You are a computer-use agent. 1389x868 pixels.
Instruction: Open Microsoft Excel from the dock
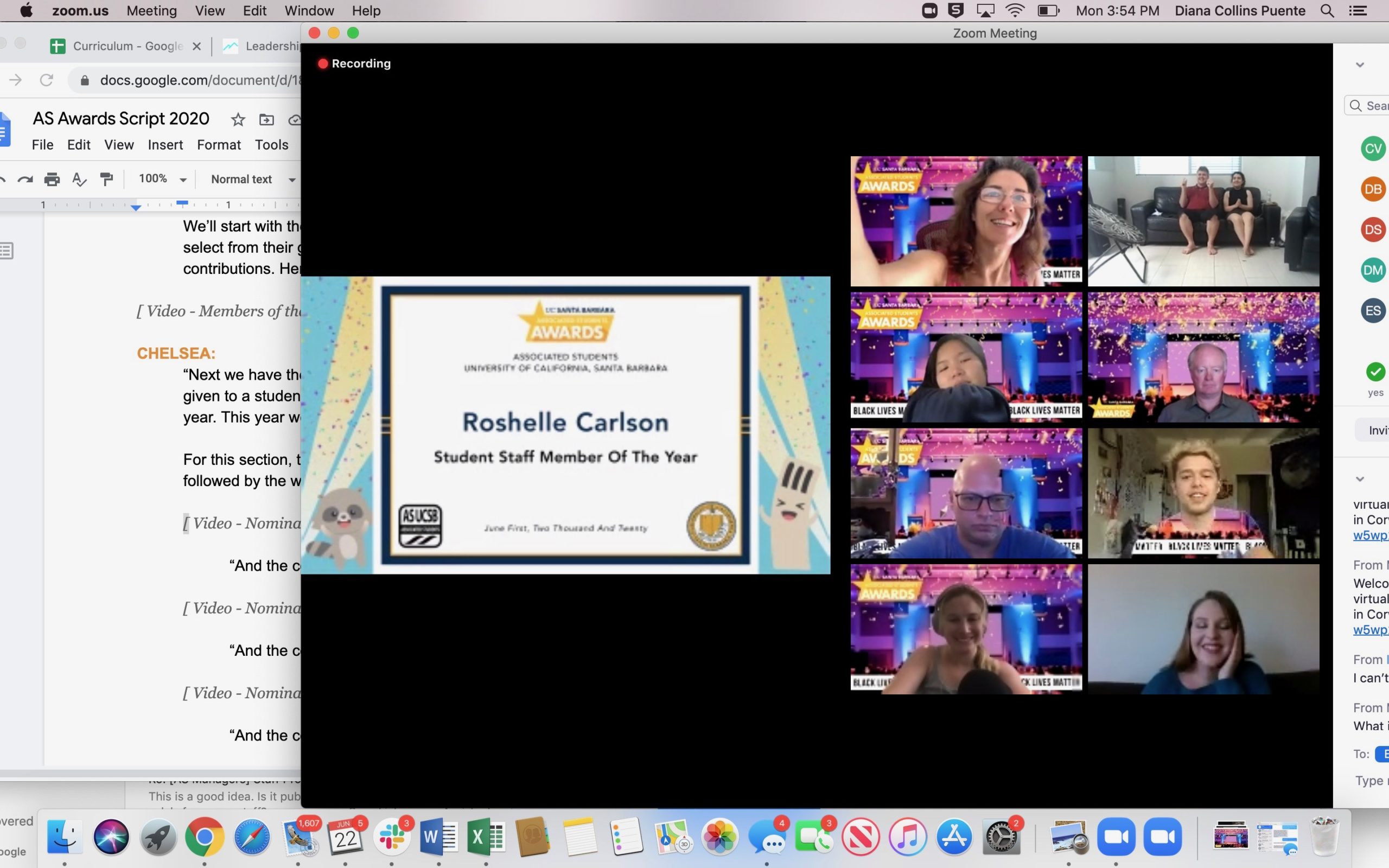click(487, 838)
